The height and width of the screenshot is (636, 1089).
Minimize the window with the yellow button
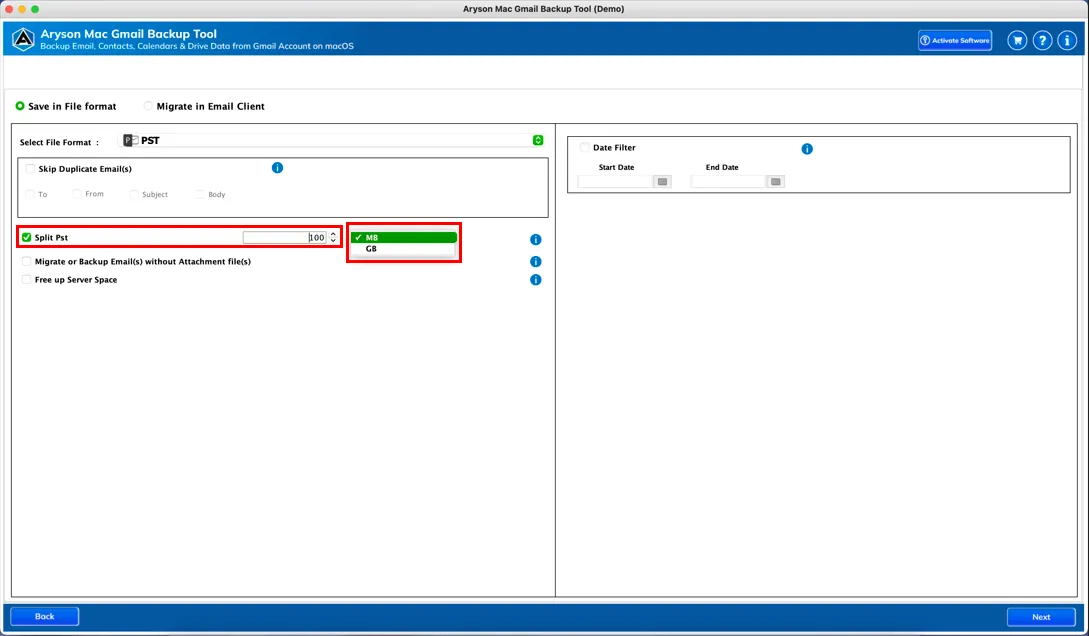click(22, 9)
